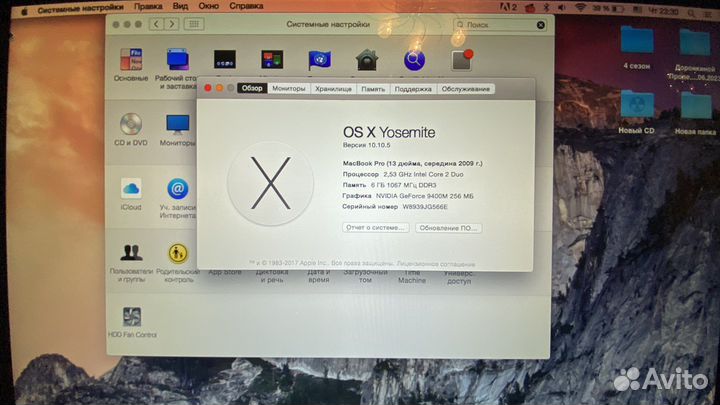This screenshot has height=405, width=720.
Task: Click Универс. доступ label
Action: (459, 277)
